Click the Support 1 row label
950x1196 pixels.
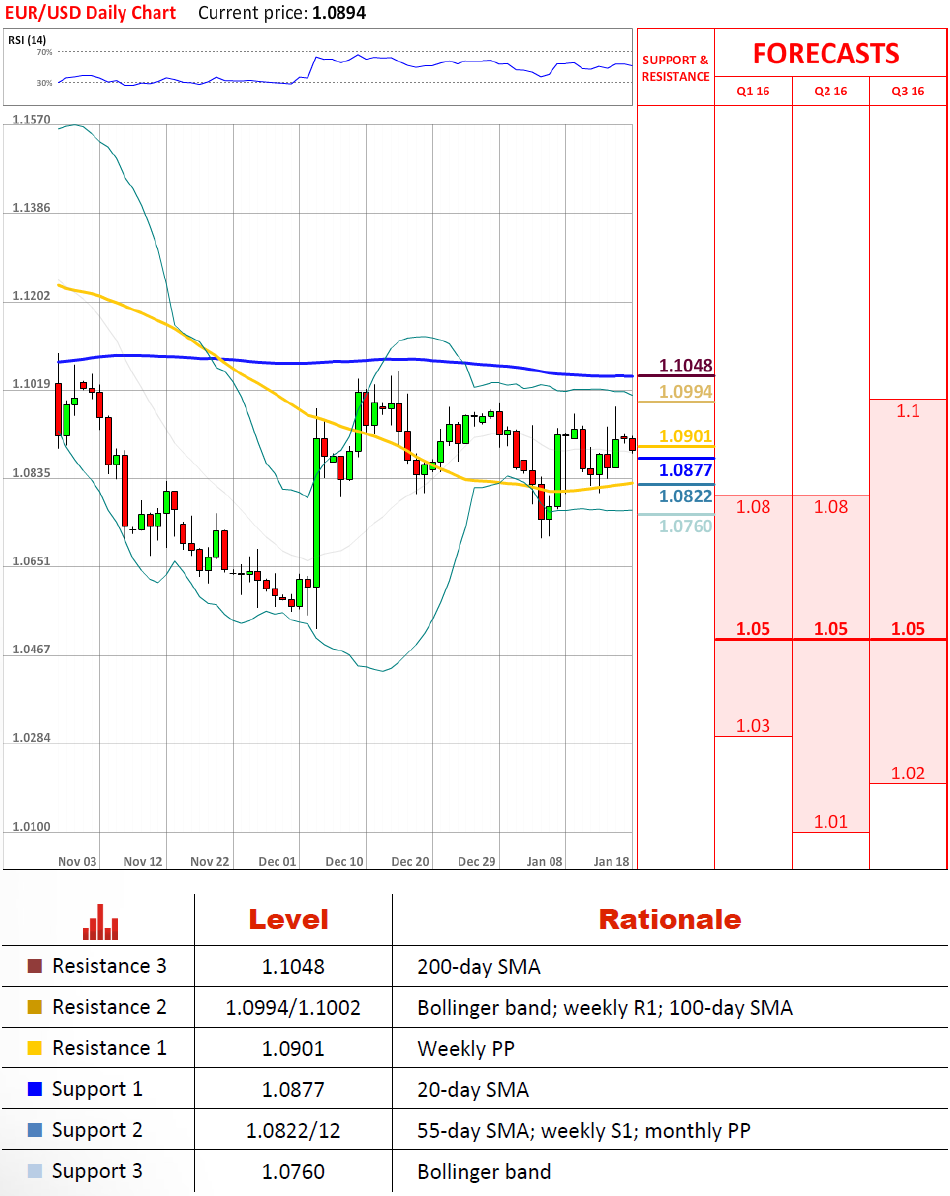click(97, 1090)
